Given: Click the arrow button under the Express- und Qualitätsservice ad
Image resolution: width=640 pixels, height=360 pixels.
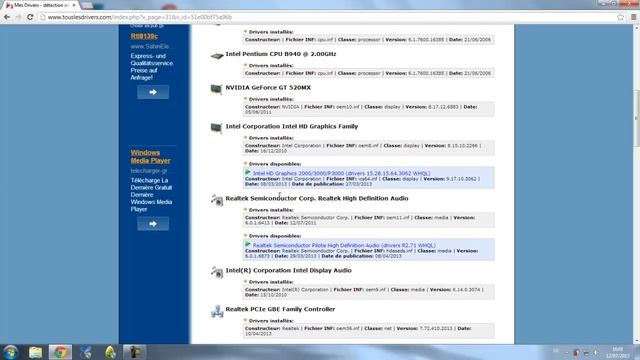Looking at the screenshot, I should click(153, 92).
